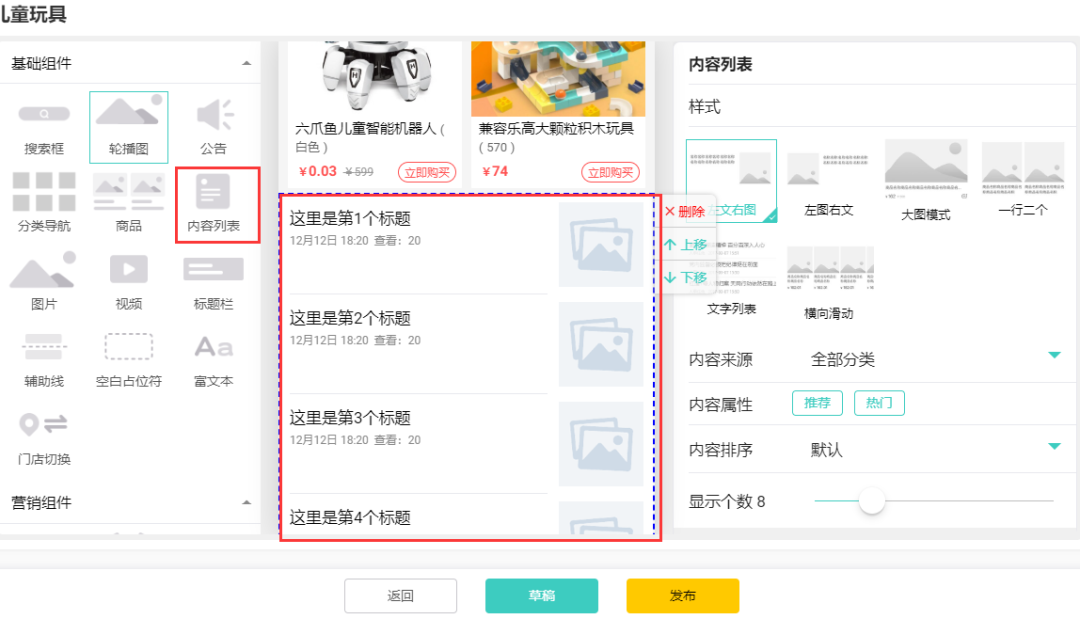Select the 搜索框 component icon
Viewport: 1080px width, 619px height.
coord(42,120)
